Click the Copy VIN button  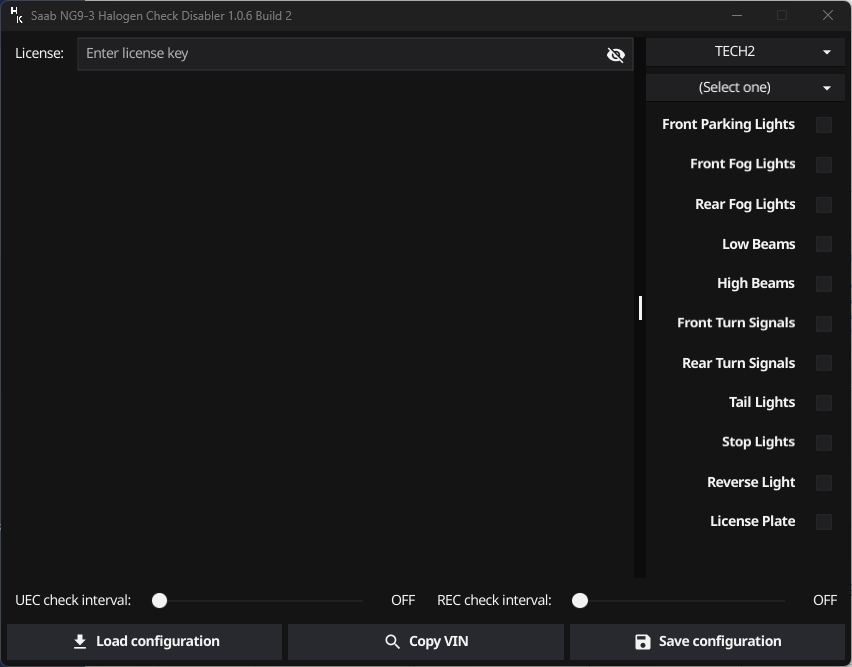426,641
